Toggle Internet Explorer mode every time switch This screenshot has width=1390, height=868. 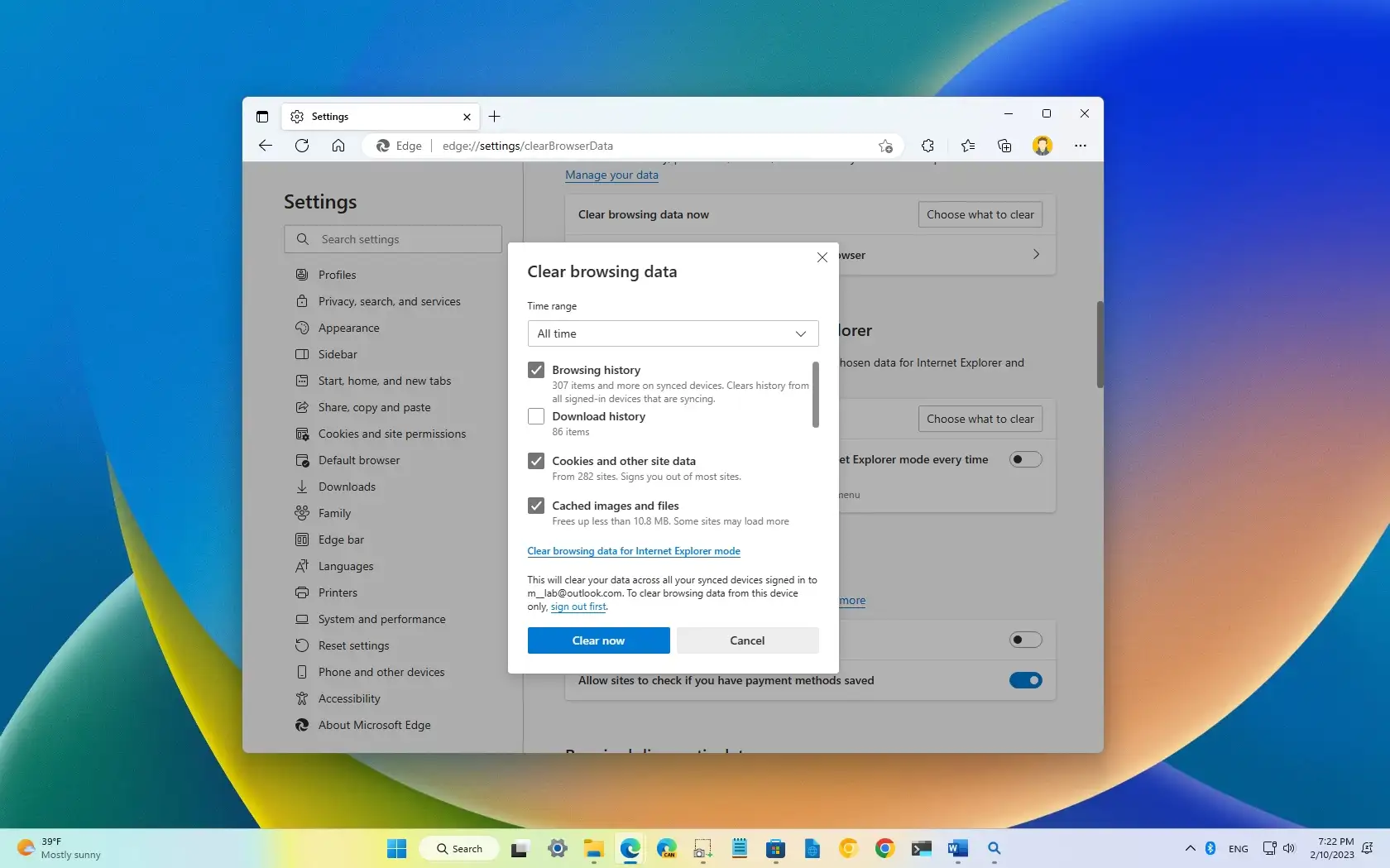coord(1026,459)
